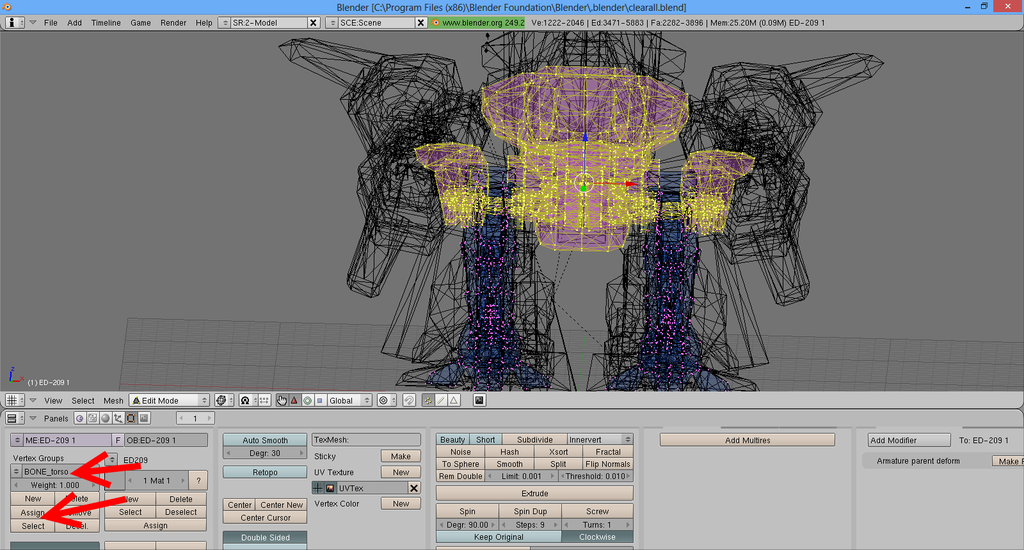Click the question mark material button
This screenshot has width=1024, height=550.
(x=199, y=480)
